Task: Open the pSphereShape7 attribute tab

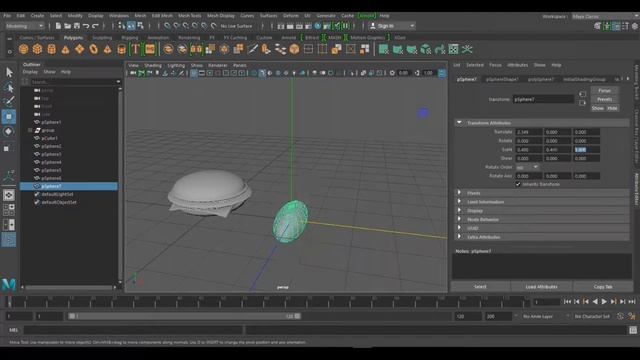Action: (502, 79)
